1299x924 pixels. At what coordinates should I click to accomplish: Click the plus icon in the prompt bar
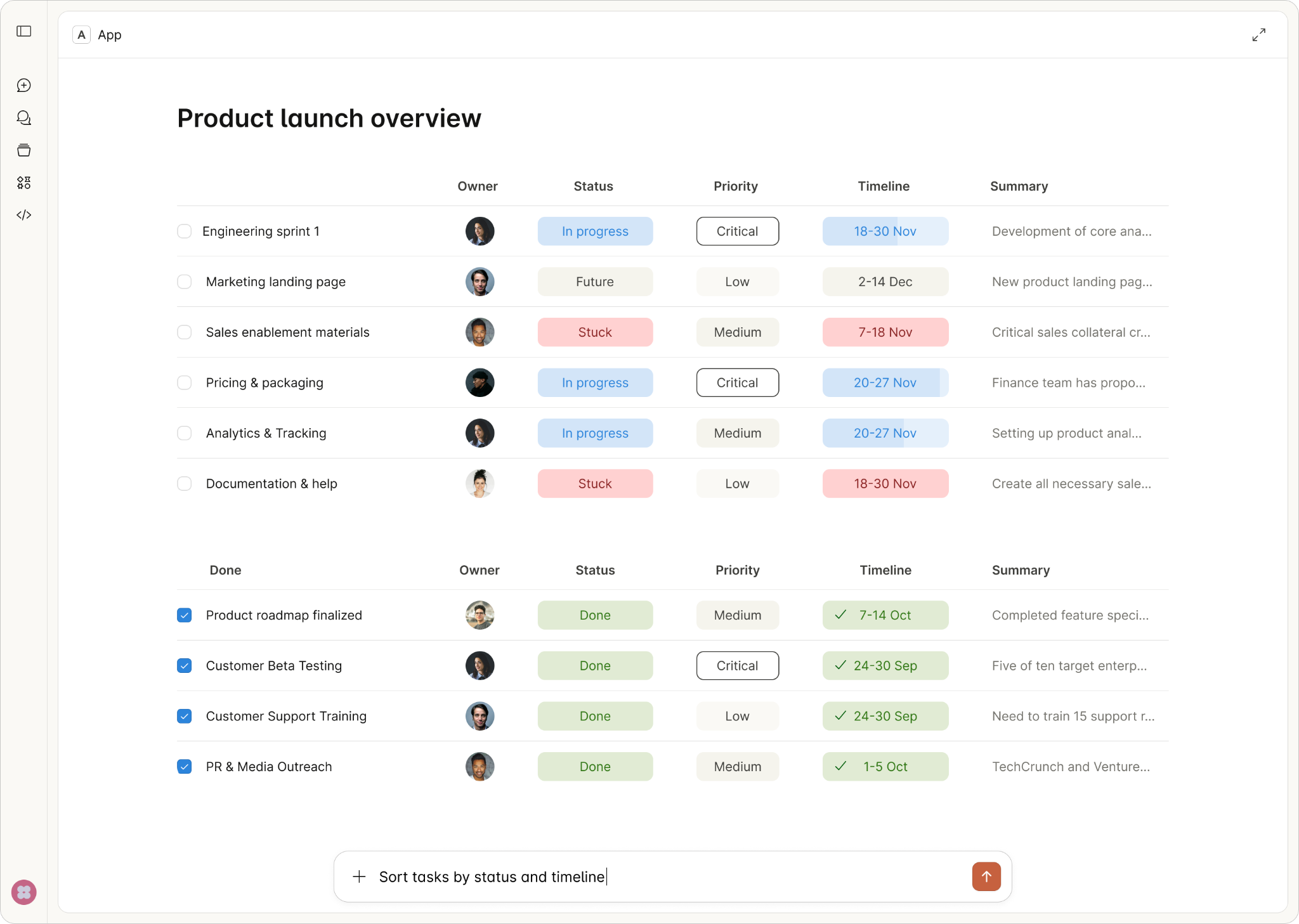coord(359,876)
